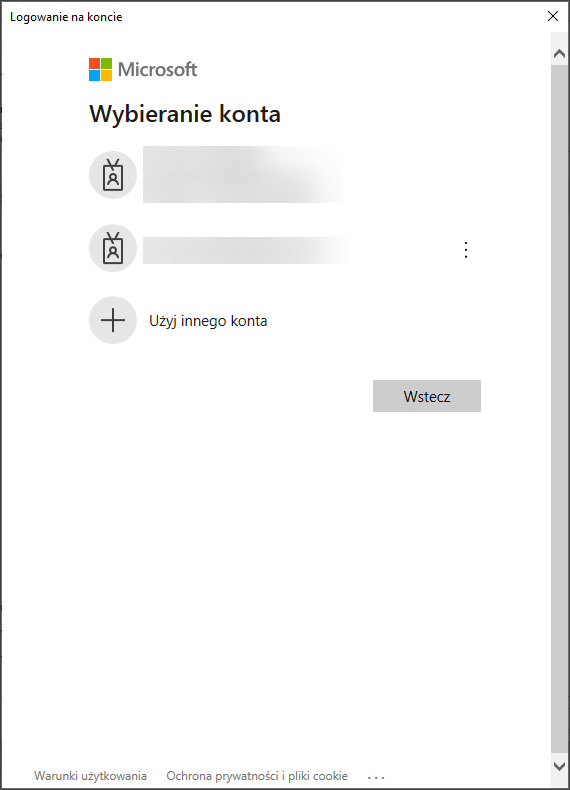Open the three-dot menu beside second account
The width and height of the screenshot is (570, 790).
coord(466,250)
